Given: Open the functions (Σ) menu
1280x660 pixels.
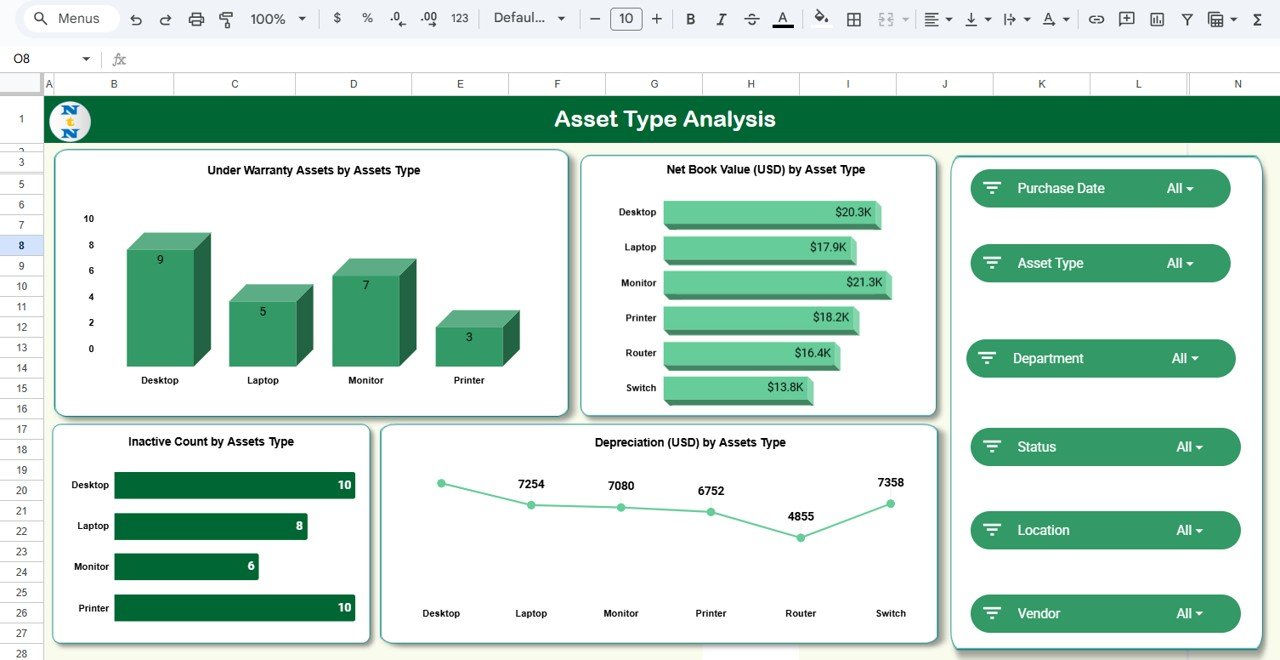Looking at the screenshot, I should point(1258,18).
